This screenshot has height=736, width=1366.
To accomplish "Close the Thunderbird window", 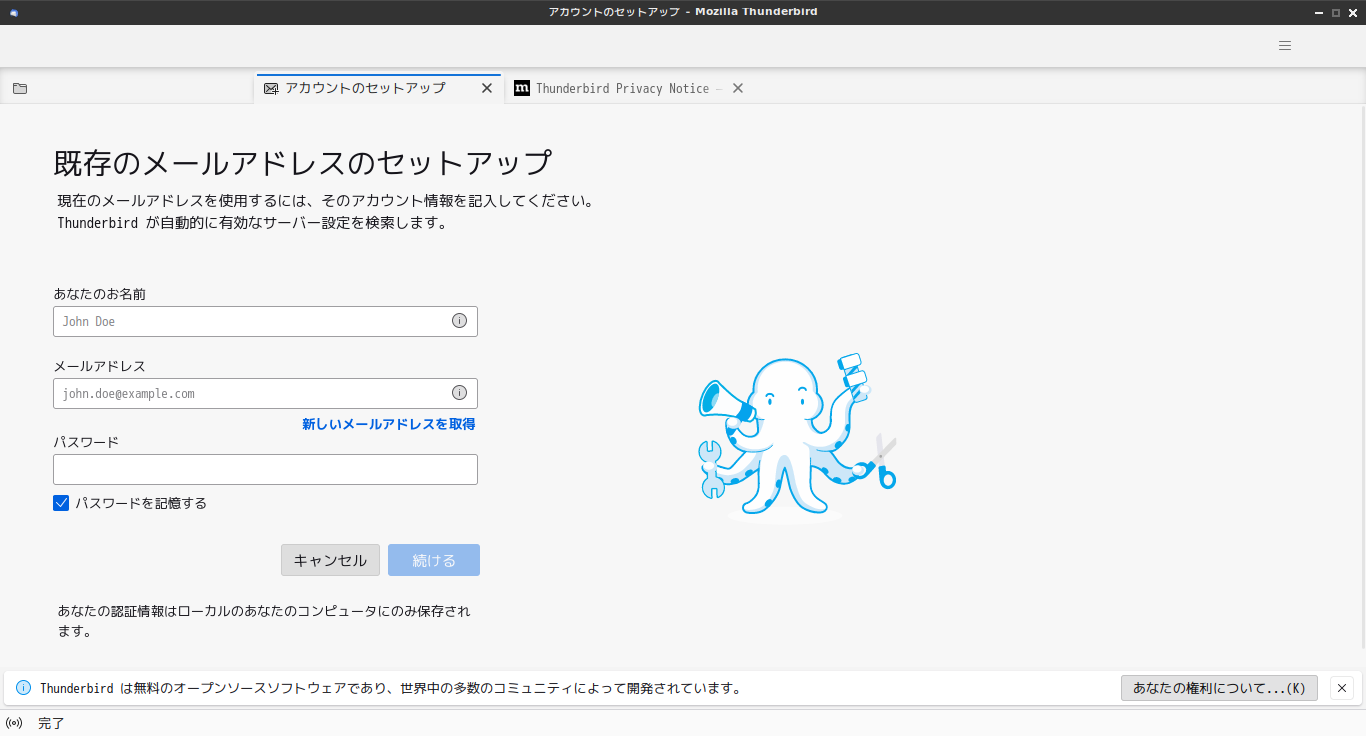I will (1353, 12).
